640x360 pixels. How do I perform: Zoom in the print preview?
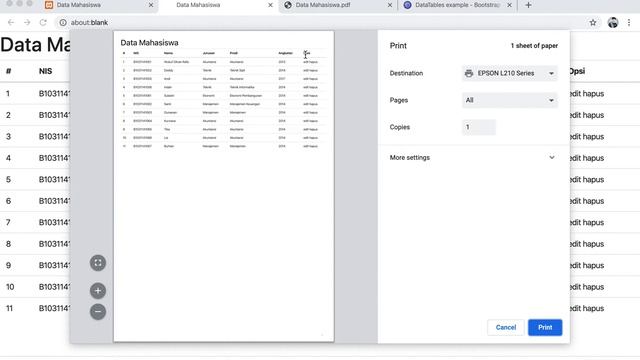tap(98, 291)
